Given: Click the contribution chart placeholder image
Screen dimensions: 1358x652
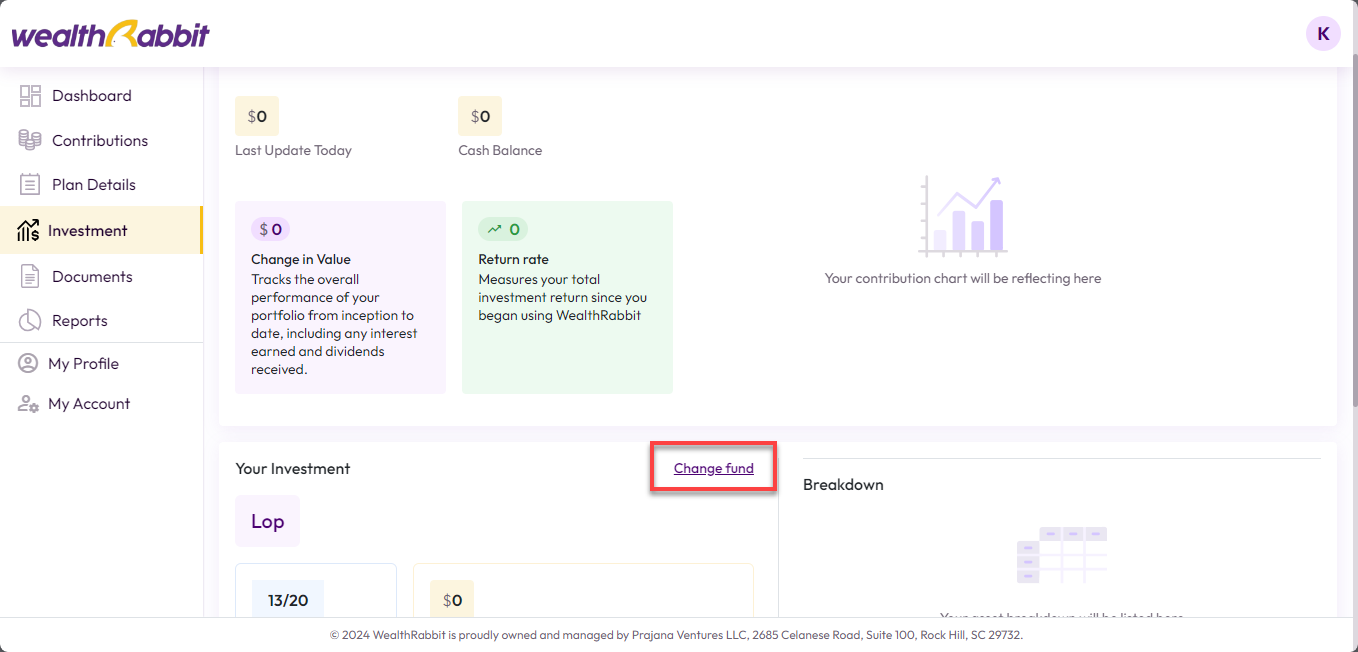Looking at the screenshot, I should click(962, 216).
